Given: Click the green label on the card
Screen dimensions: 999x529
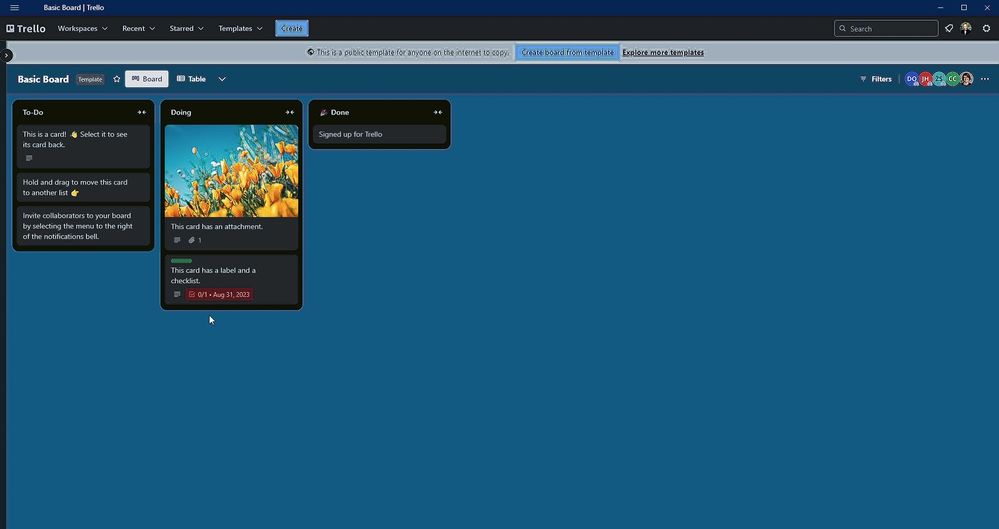Looking at the screenshot, I should [x=181, y=261].
